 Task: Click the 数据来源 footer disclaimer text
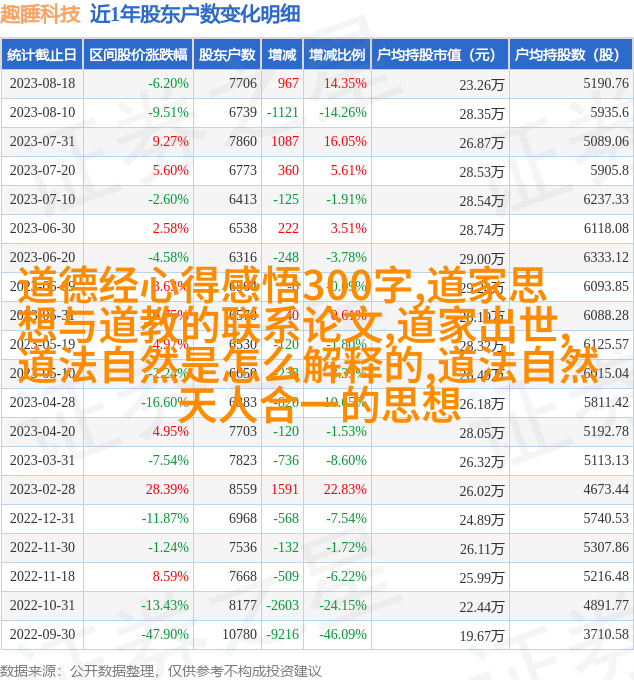160,671
